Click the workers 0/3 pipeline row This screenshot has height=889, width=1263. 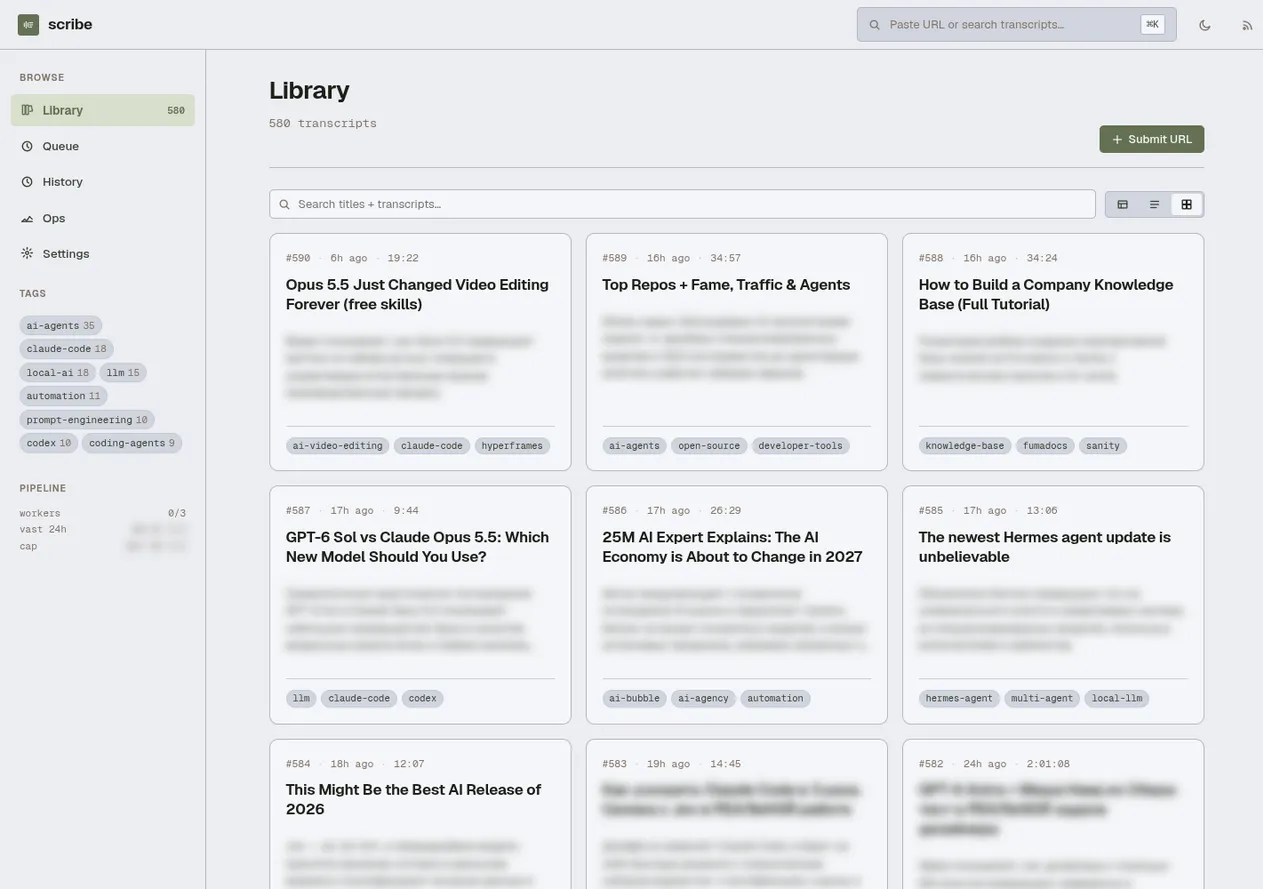102,513
